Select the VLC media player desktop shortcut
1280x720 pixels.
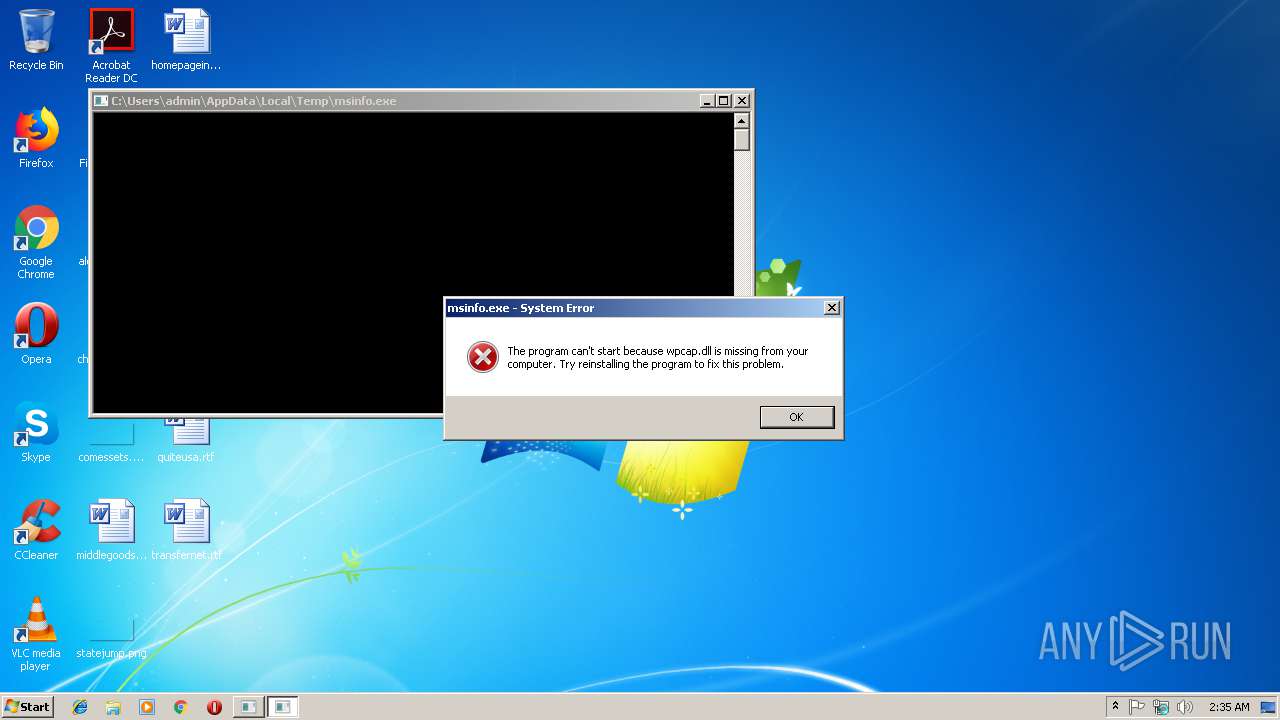[36, 634]
